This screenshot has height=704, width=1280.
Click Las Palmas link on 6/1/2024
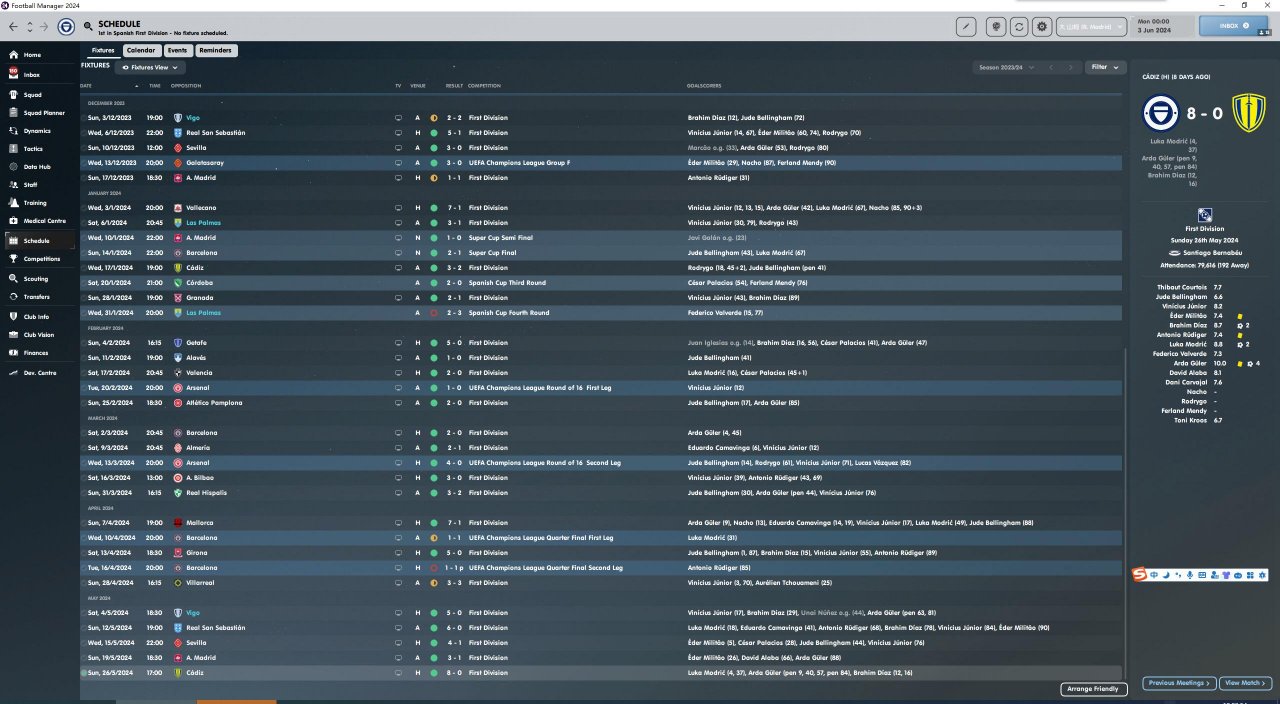pos(203,223)
